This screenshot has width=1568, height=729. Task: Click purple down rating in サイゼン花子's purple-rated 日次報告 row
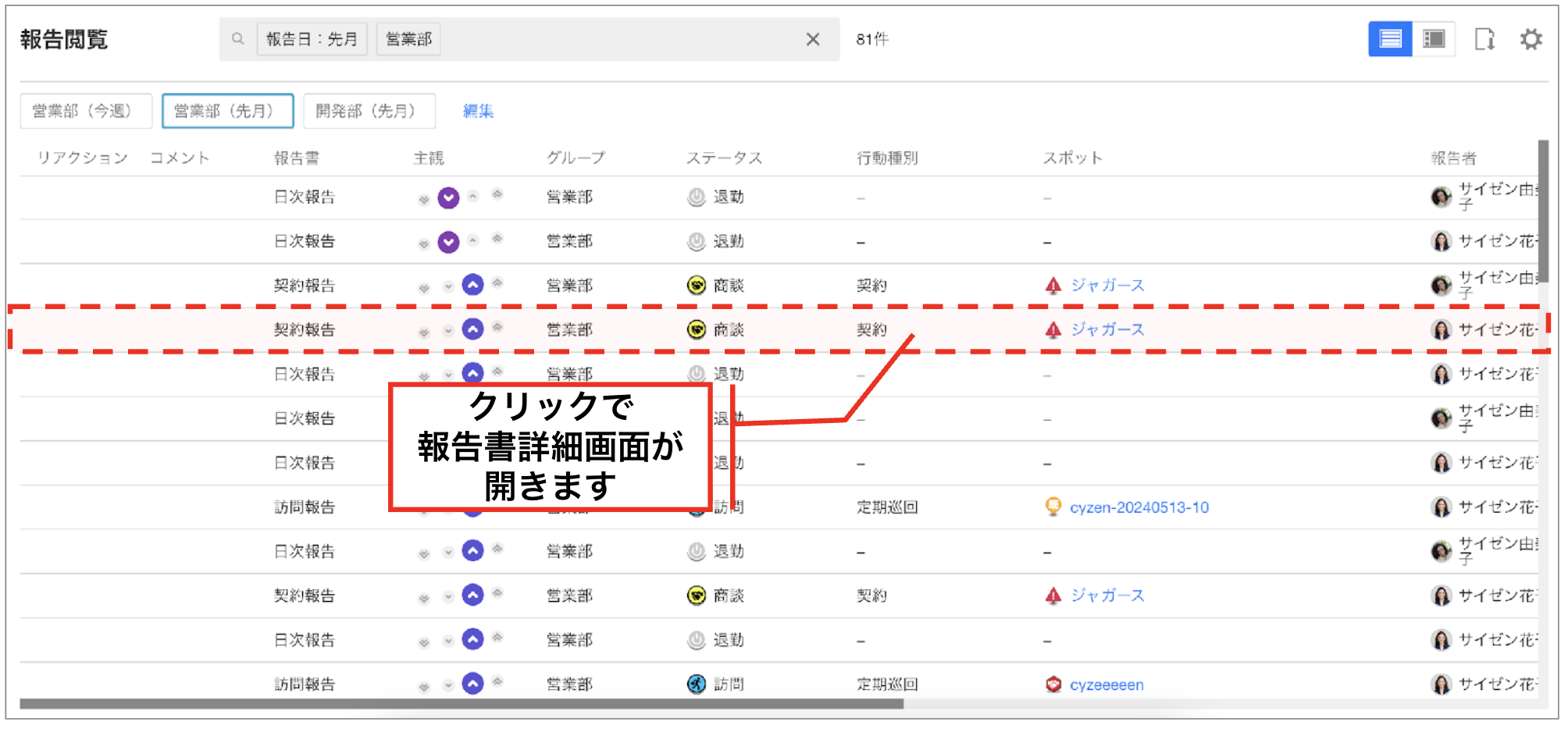coord(448,242)
